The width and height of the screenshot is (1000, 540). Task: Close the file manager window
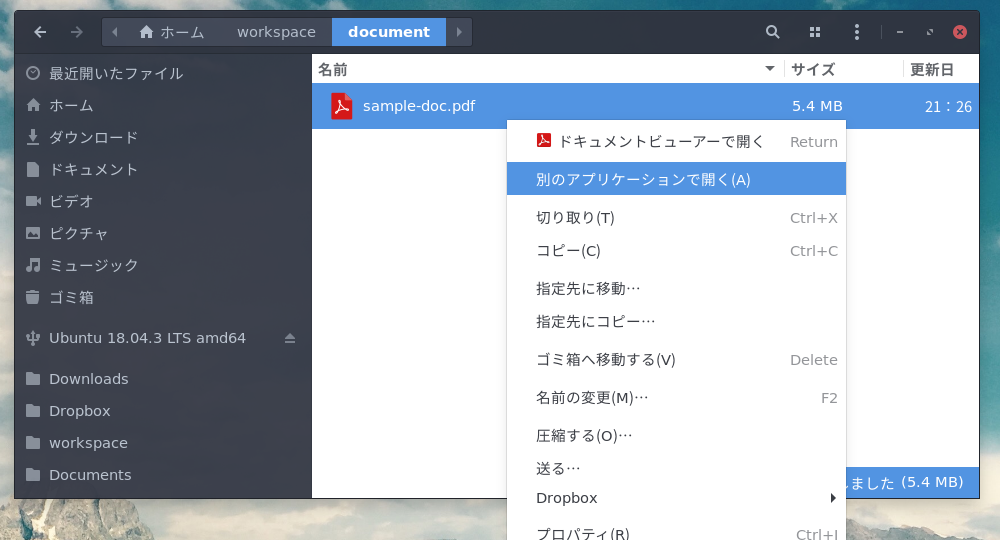point(960,32)
